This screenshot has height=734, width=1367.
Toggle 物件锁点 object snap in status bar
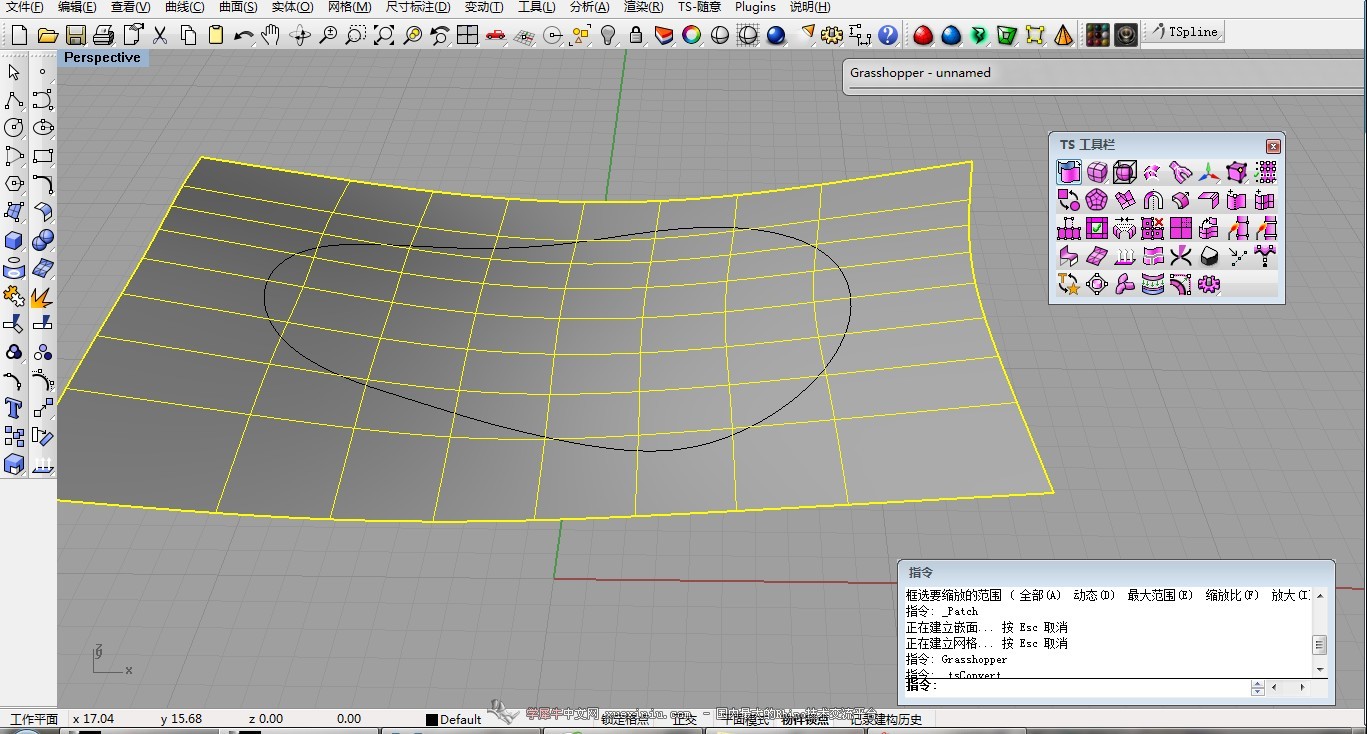[x=805, y=719]
